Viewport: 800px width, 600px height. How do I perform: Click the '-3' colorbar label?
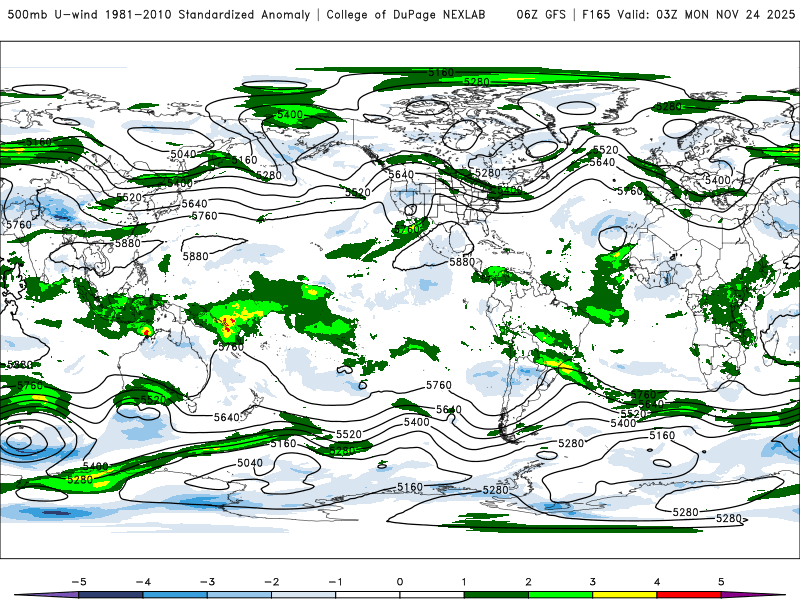tap(207, 582)
